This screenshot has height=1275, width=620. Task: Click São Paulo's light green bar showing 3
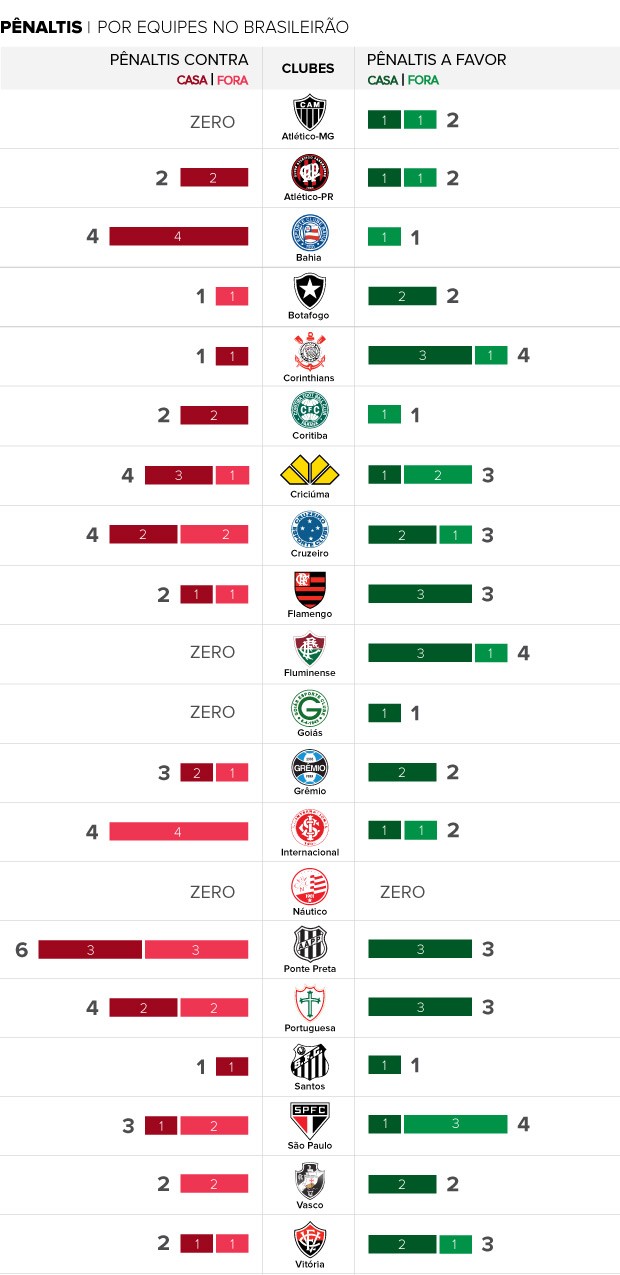[x=455, y=1124]
